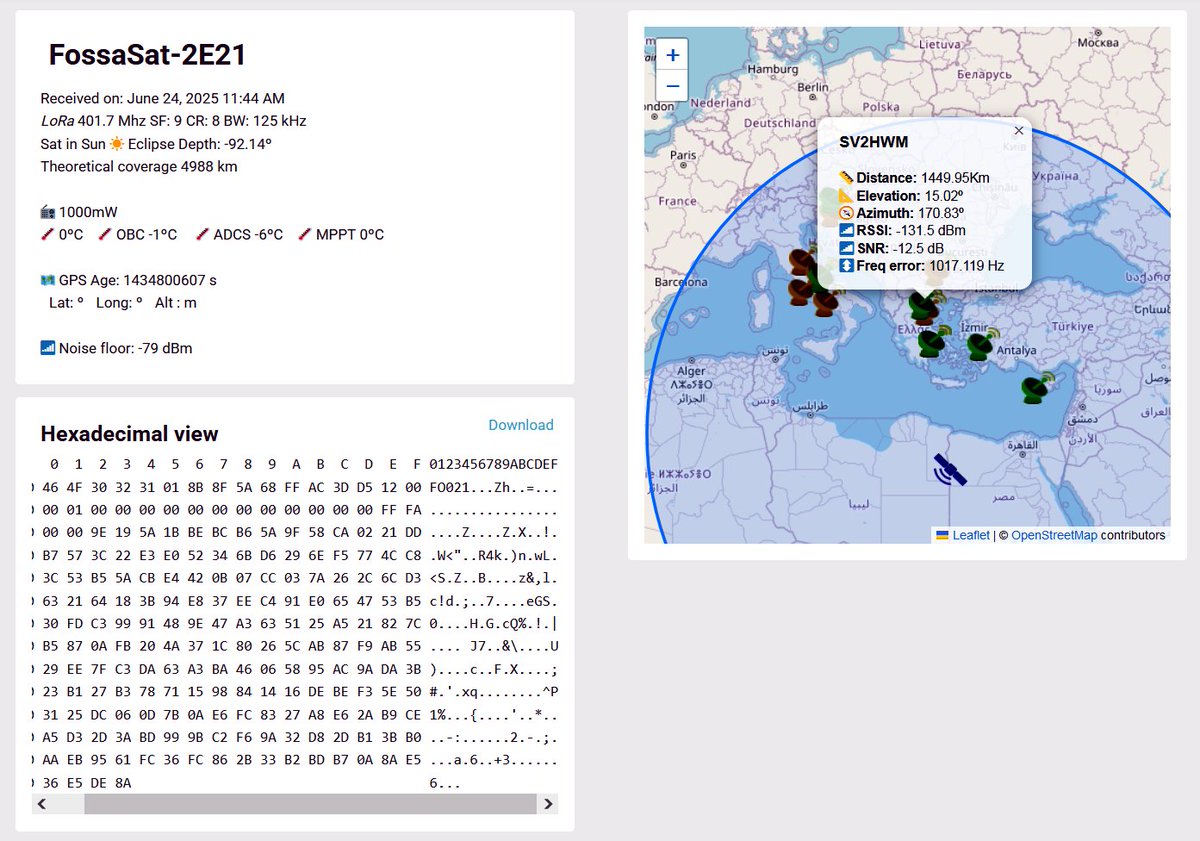Select the green station in southern Greece
Screen dimensions: 1200x841
934,340
